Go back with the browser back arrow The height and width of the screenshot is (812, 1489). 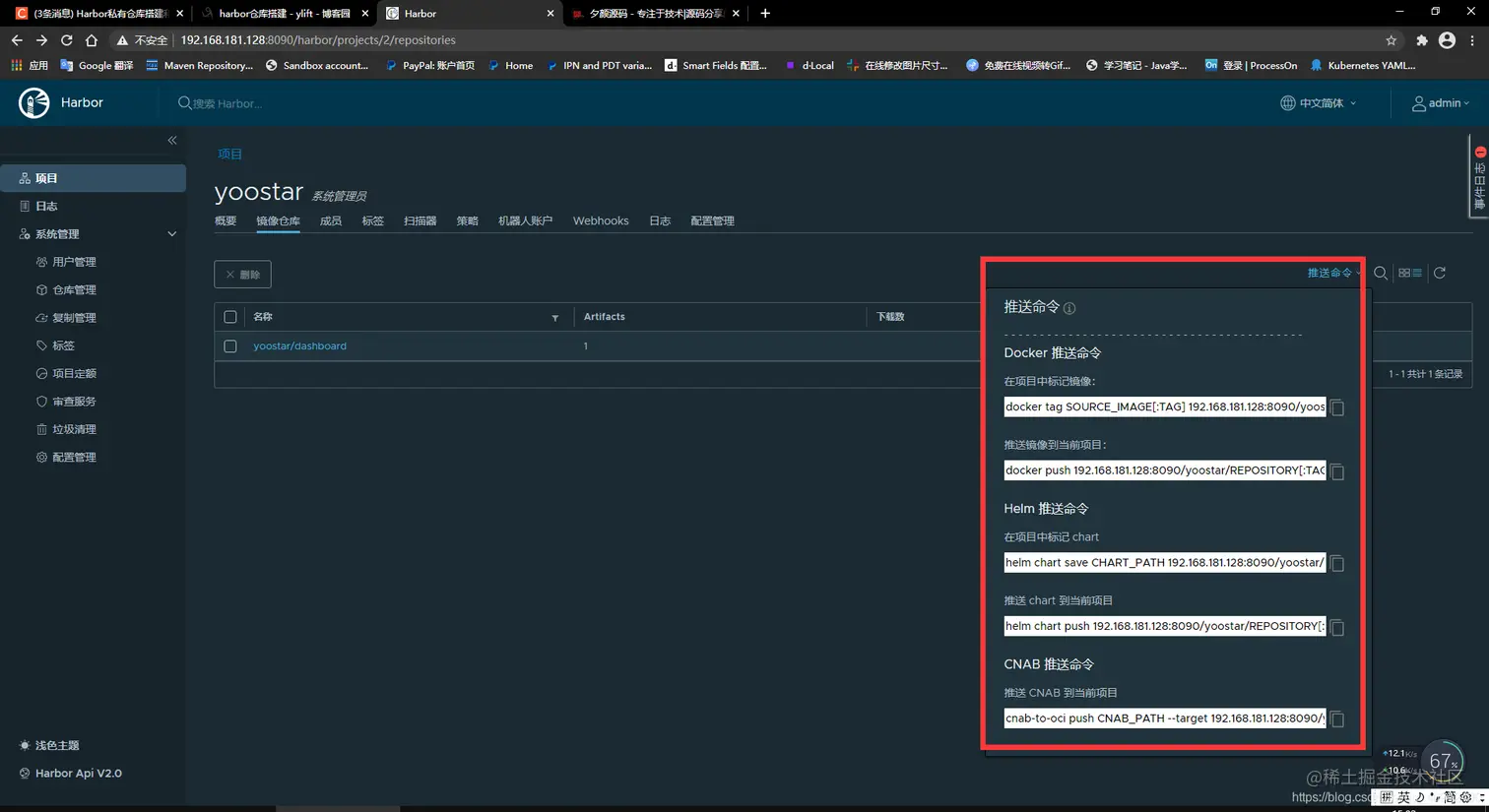point(16,40)
